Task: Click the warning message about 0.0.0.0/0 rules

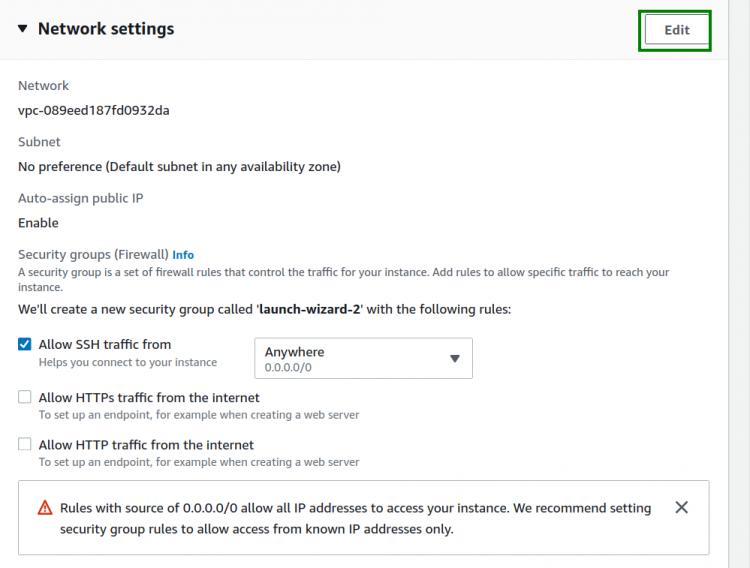Action: coord(355,518)
